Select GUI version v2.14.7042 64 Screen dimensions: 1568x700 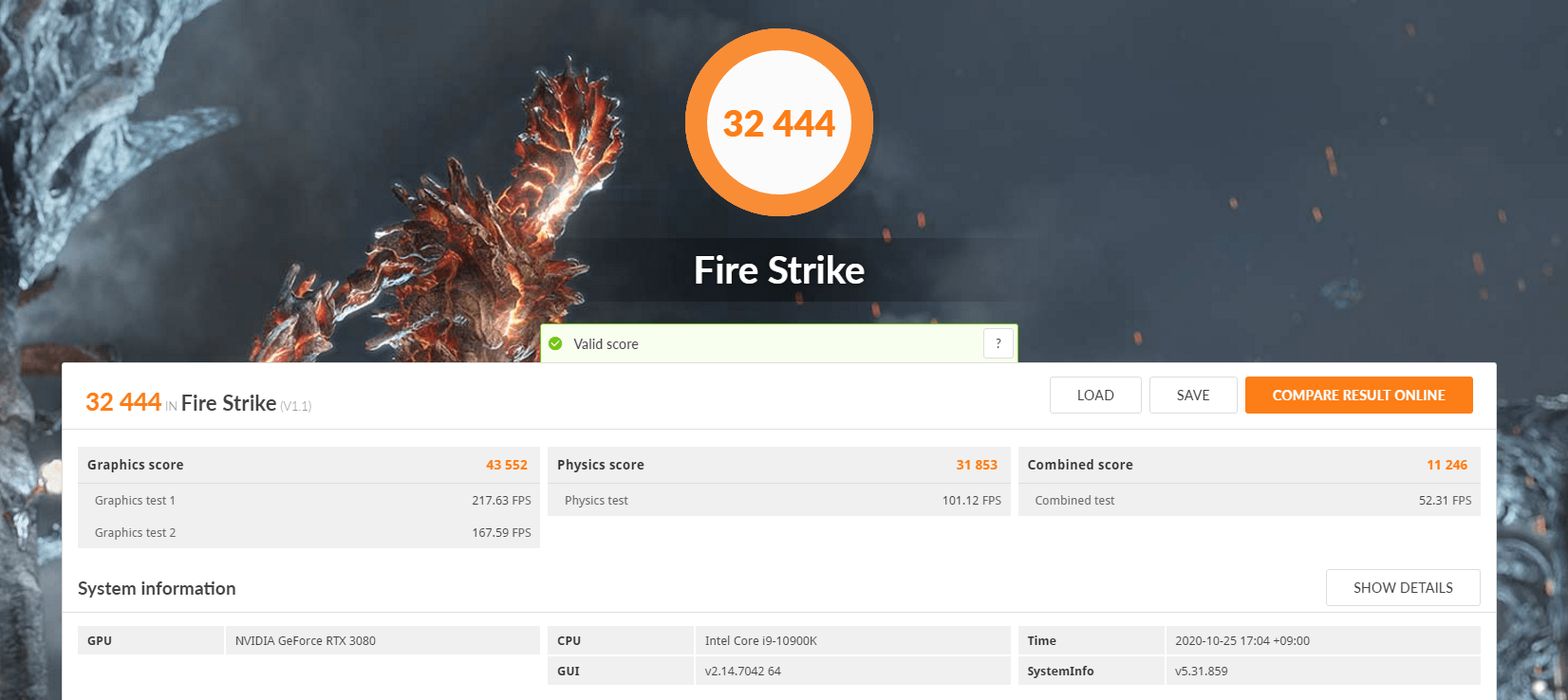coord(743,671)
